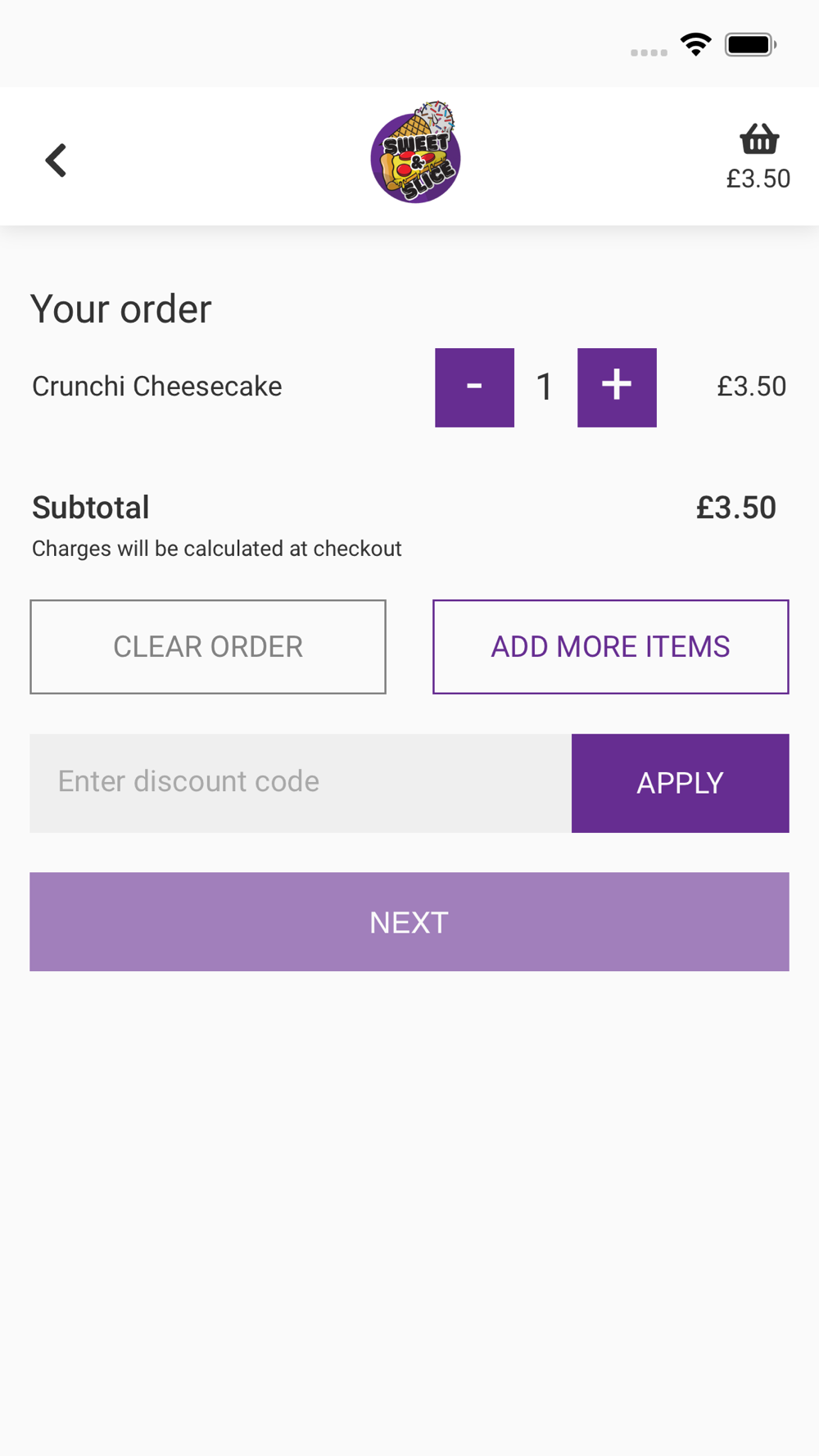Open the Sweet & Slice logo

click(x=415, y=154)
